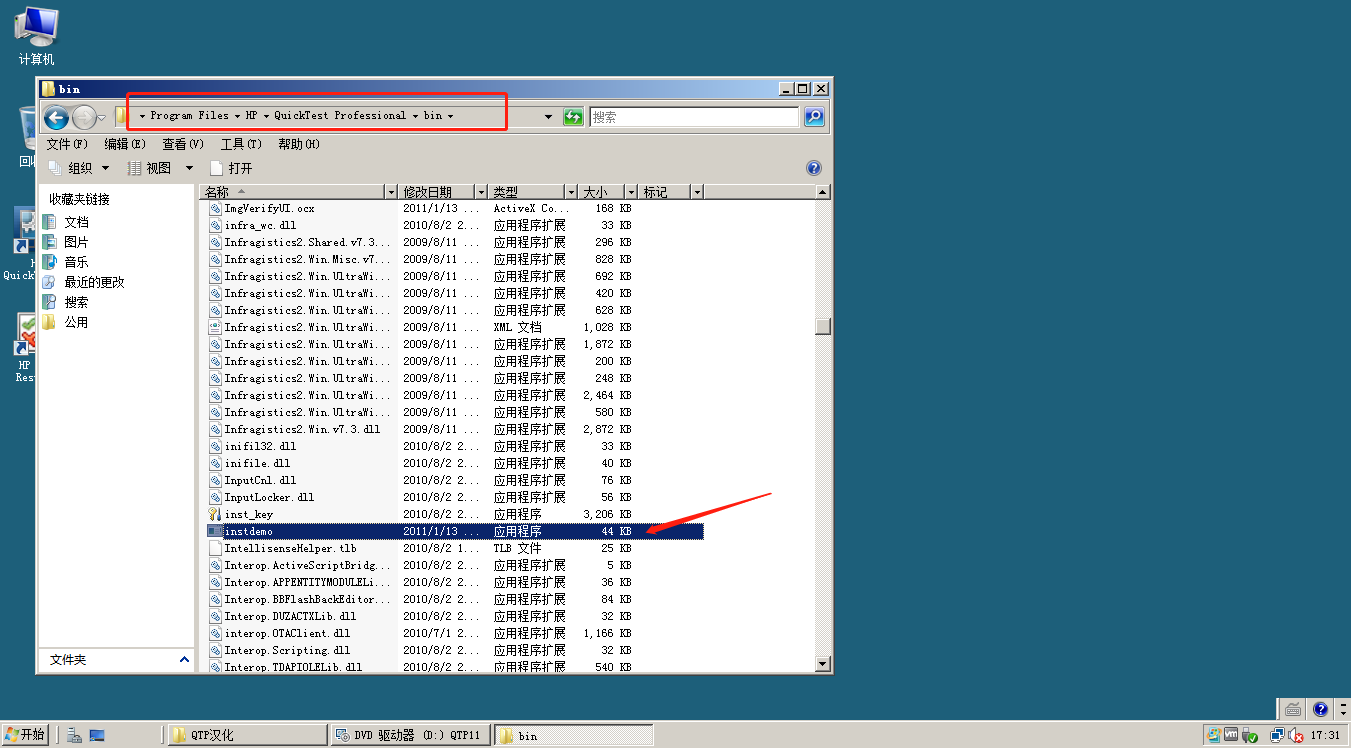The image size is (1351, 748).
Task: Click the 17:31 taskbar clock
Action: point(1325,735)
